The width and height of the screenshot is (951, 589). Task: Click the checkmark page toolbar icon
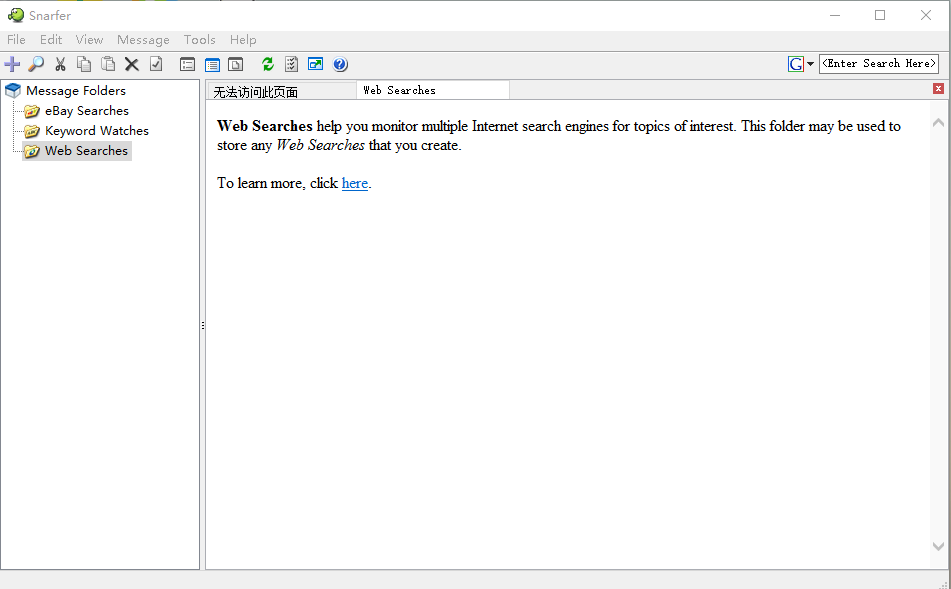coord(156,64)
